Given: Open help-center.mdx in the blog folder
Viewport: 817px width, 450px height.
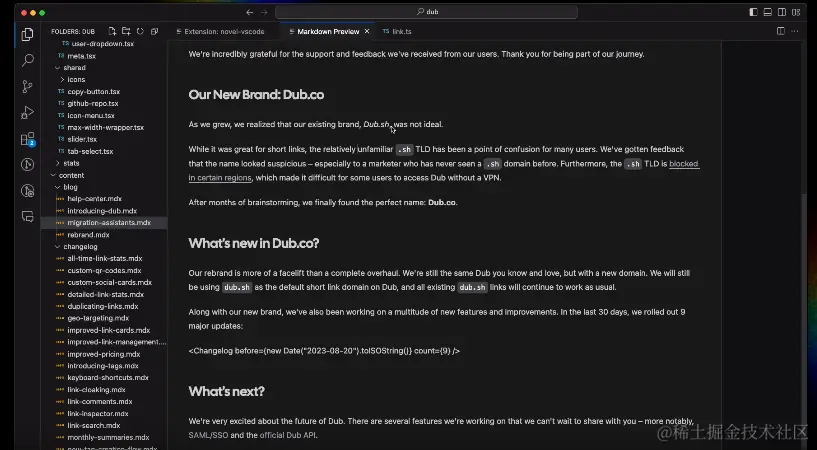Looking at the screenshot, I should pos(94,199).
